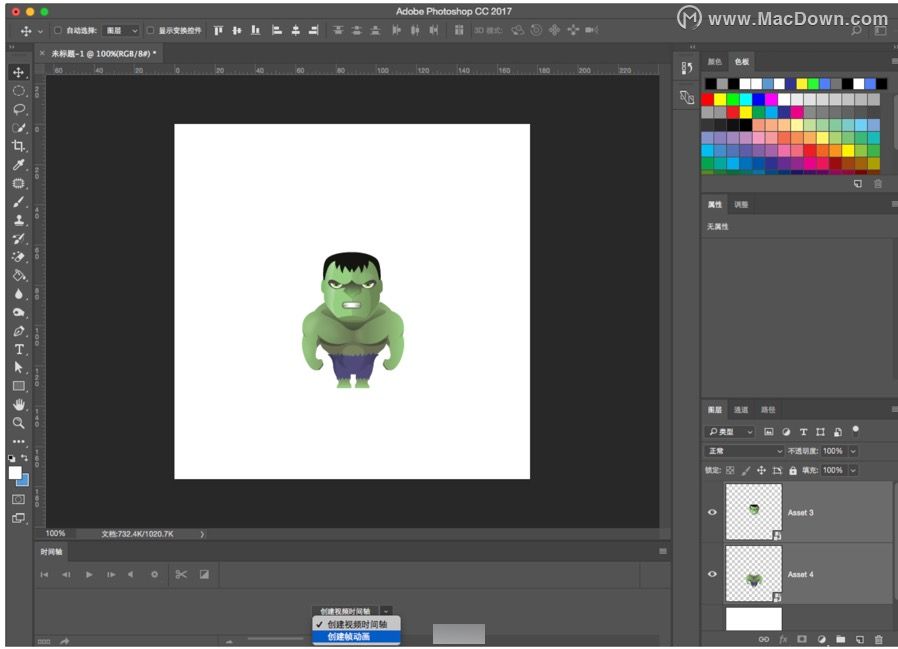Select the History Brush tool

coord(18,238)
